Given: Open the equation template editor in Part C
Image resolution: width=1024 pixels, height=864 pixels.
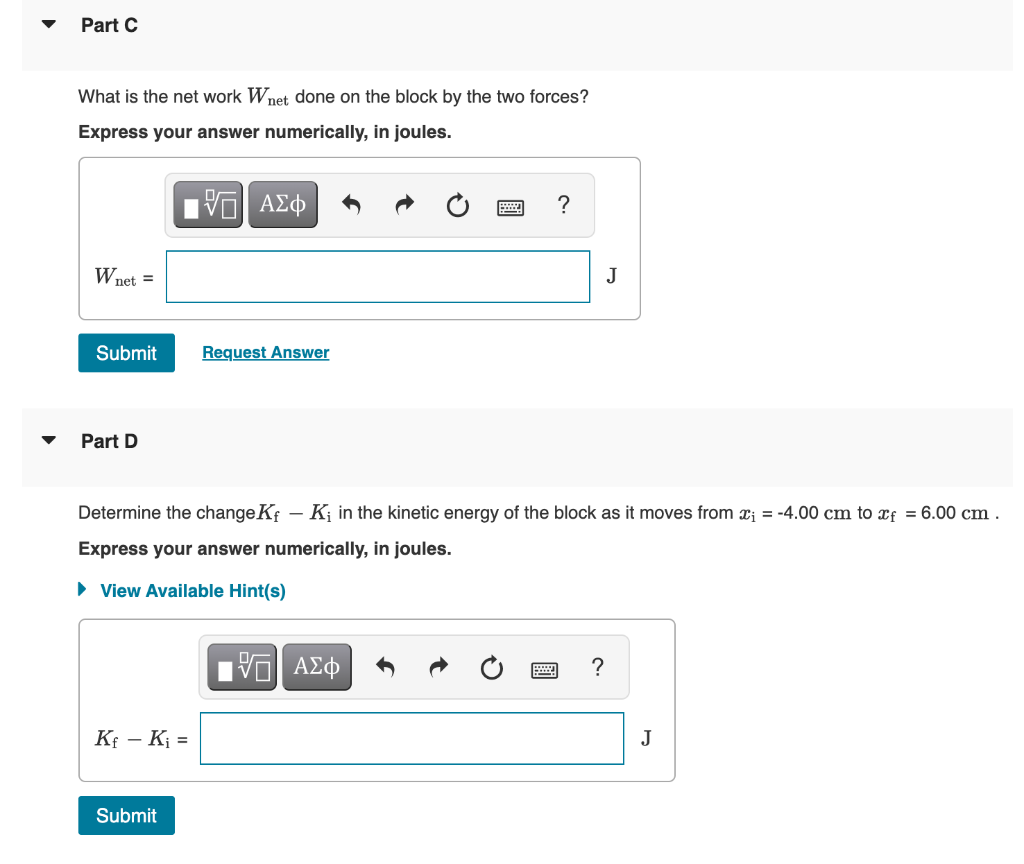Looking at the screenshot, I should 207,204.
